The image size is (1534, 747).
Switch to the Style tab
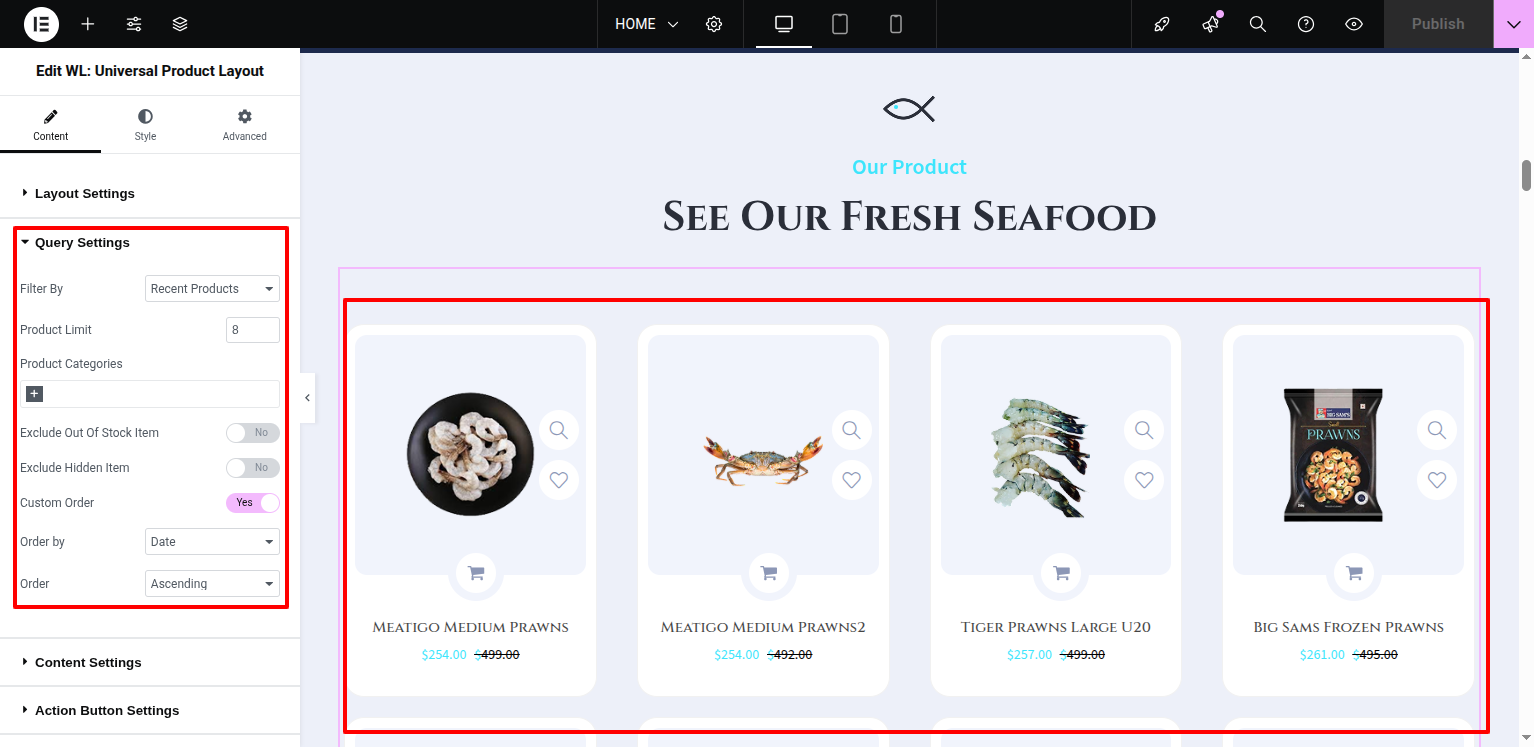click(x=145, y=125)
